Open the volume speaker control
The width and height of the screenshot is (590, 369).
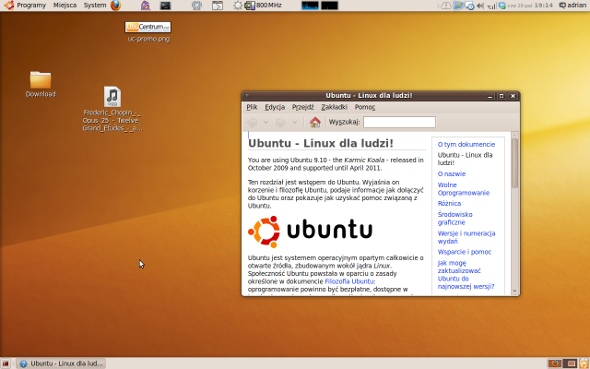click(x=481, y=6)
